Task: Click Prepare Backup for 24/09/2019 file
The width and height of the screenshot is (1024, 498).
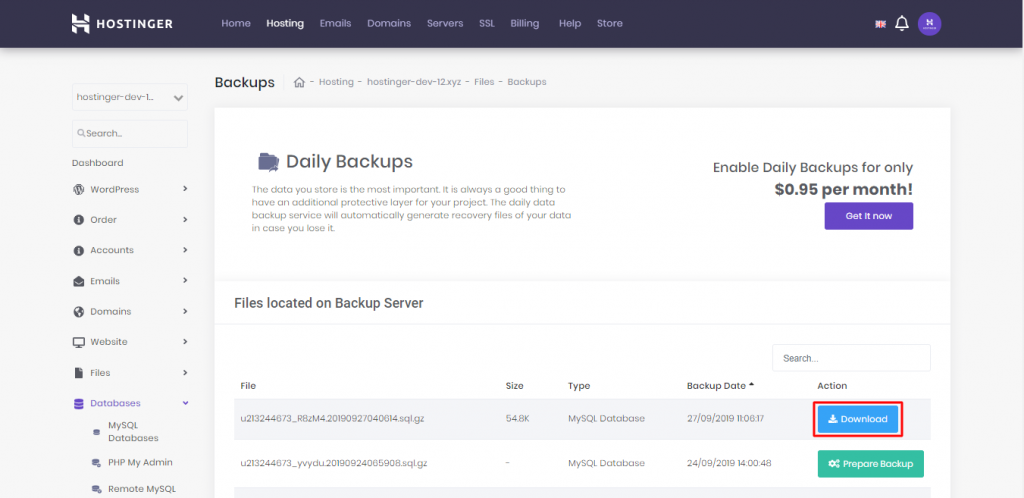Action: click(871, 463)
